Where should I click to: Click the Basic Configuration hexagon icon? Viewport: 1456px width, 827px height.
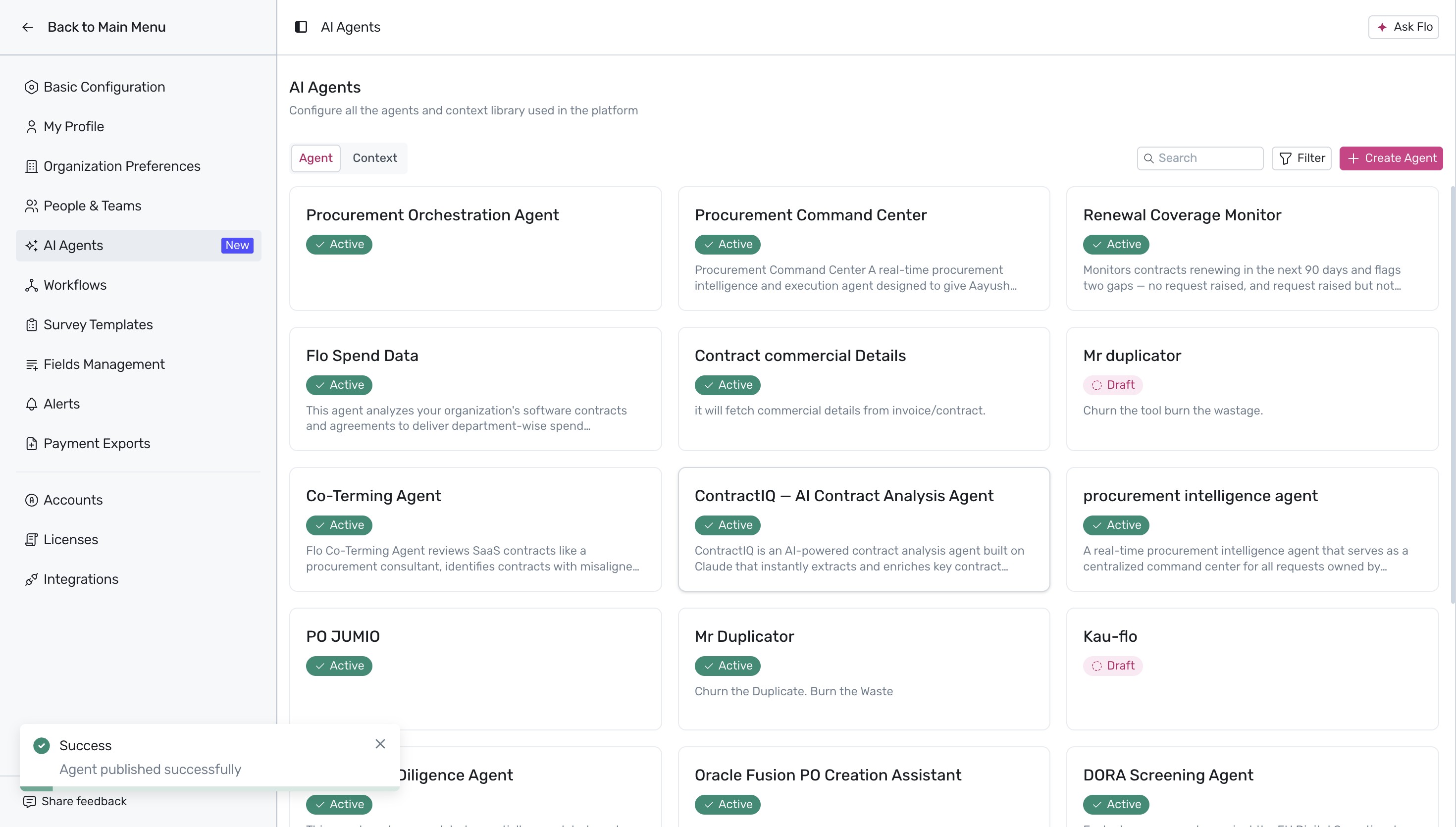[32, 87]
